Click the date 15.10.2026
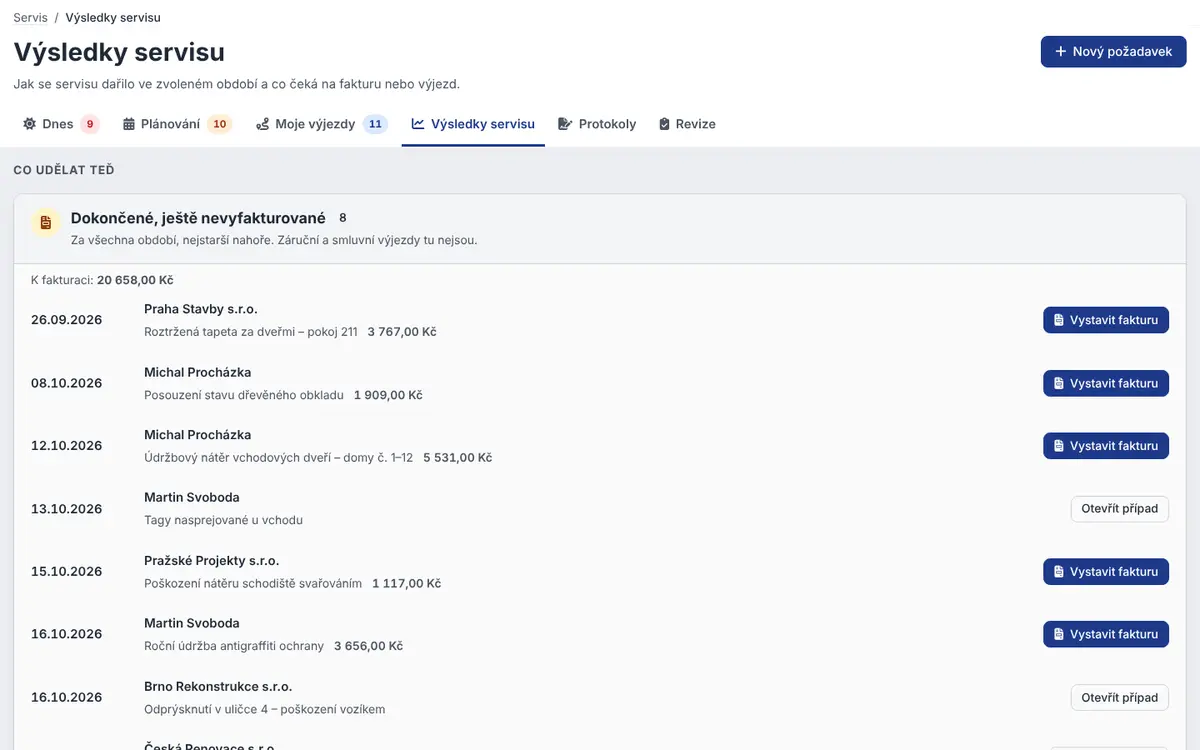 click(x=67, y=572)
